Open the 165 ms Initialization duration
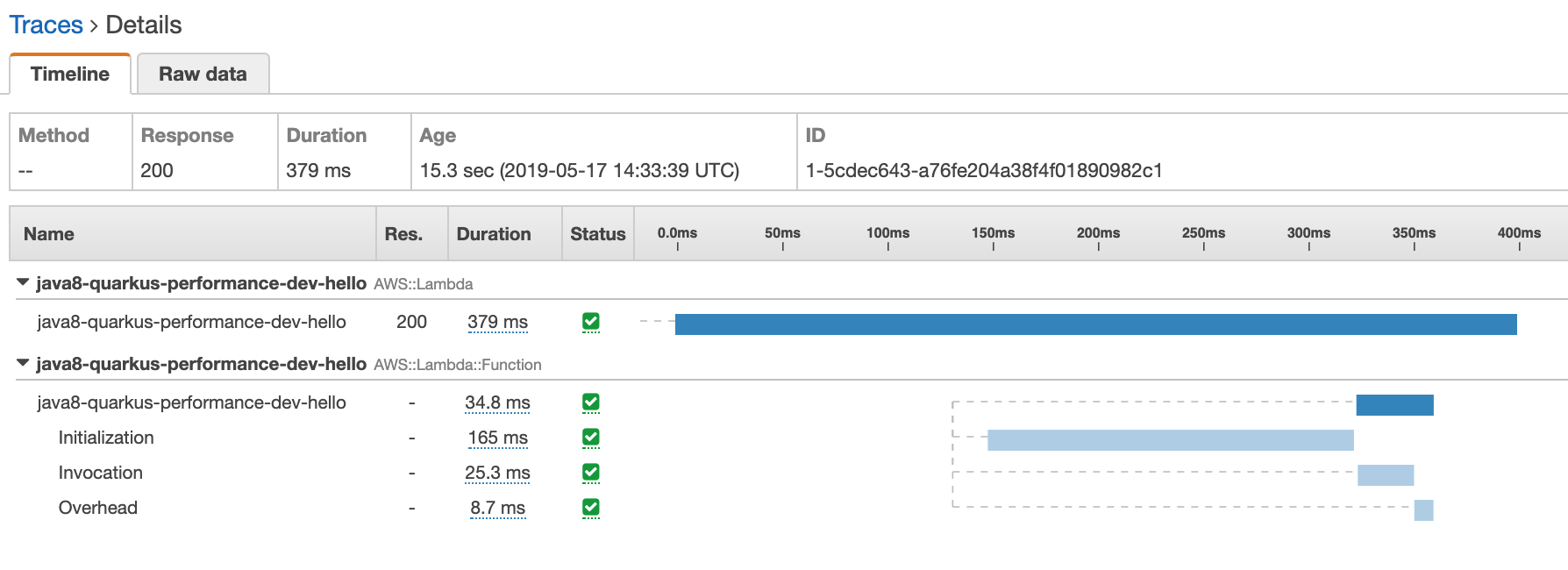 click(x=497, y=438)
